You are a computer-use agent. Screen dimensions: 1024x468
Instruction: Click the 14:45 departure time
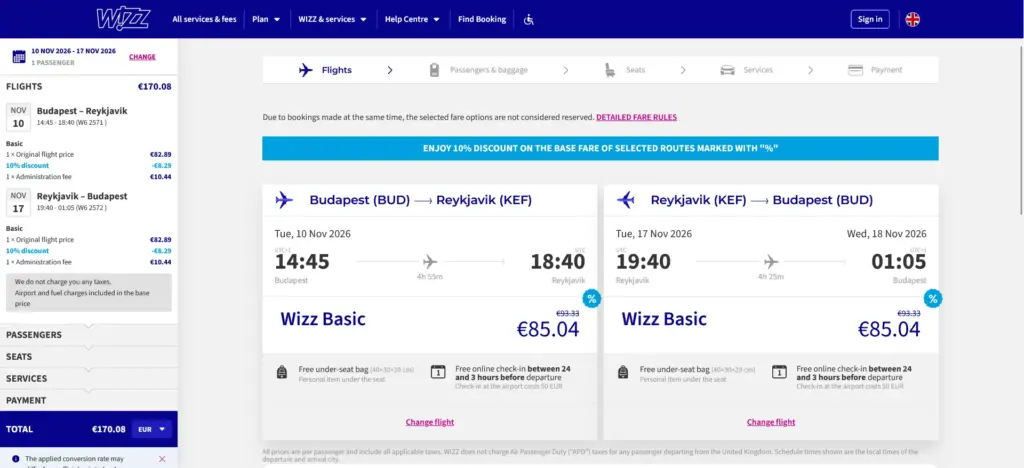302,262
